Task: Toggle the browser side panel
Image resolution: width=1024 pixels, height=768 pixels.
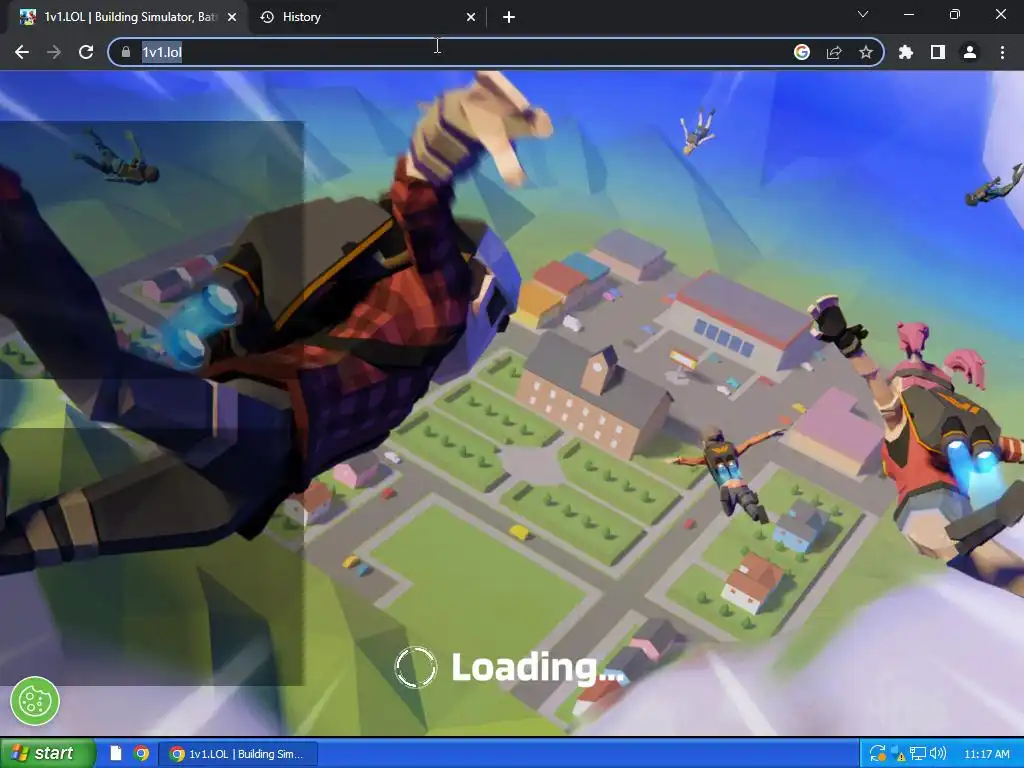Action: coord(938,52)
